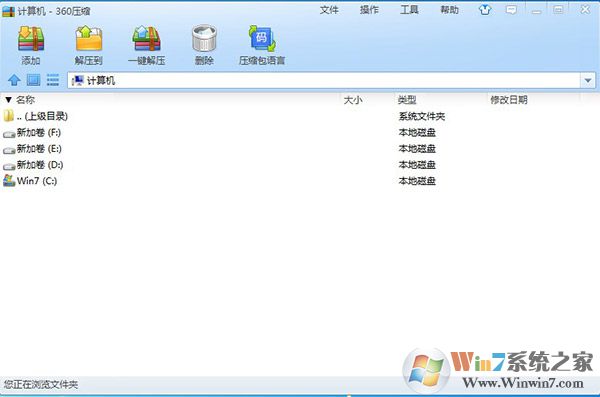Click the 添加 (Add) archive icon
Image resolution: width=600 pixels, height=397 pixels.
(x=31, y=39)
